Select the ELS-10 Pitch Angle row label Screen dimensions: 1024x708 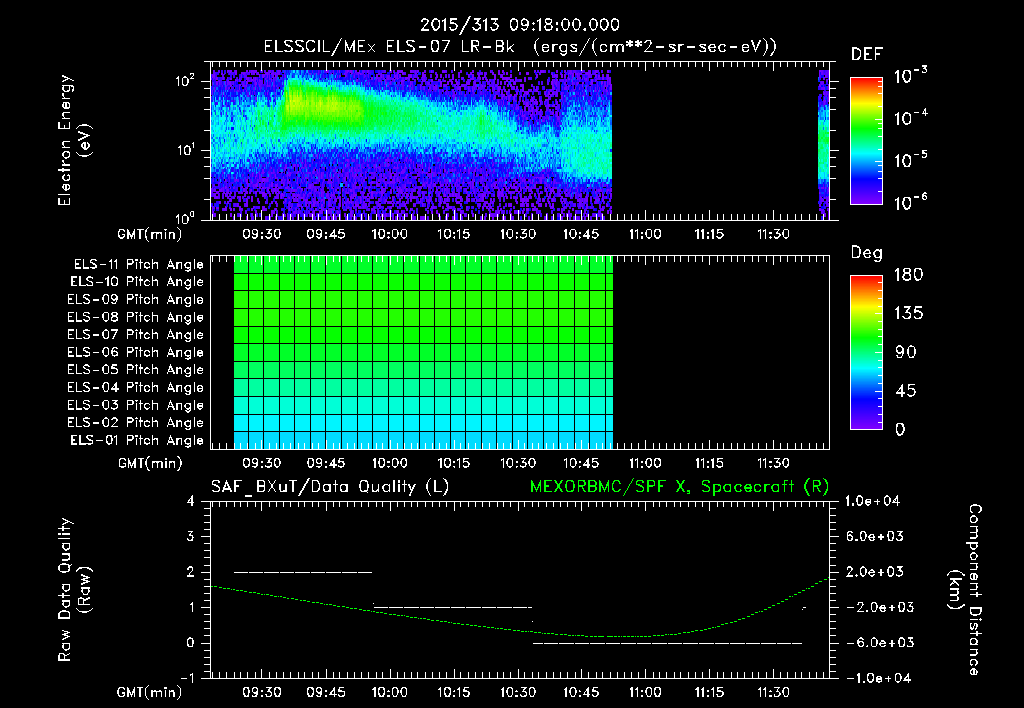point(137,282)
